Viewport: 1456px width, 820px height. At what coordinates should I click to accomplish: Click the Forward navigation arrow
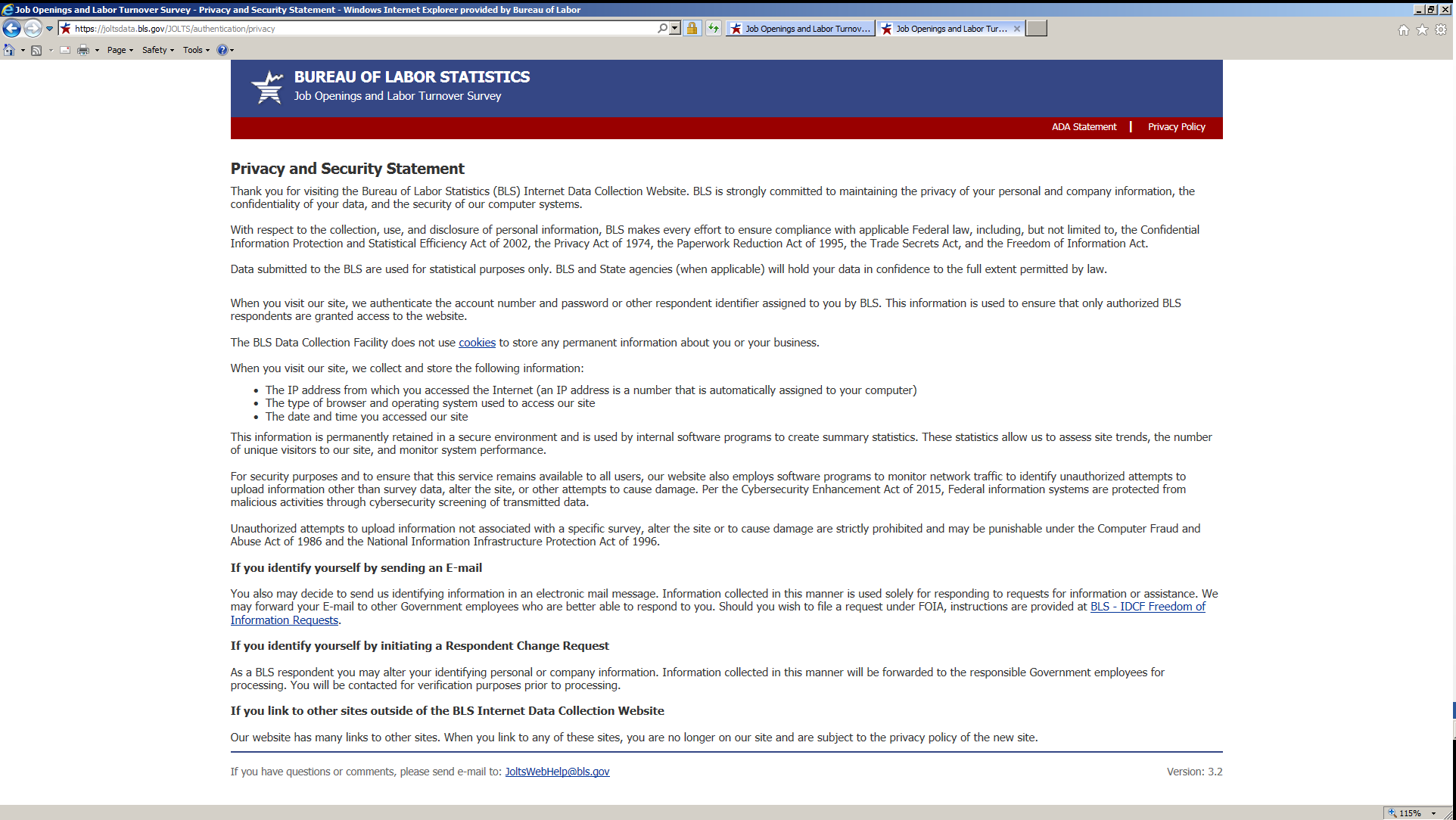pyautogui.click(x=32, y=29)
